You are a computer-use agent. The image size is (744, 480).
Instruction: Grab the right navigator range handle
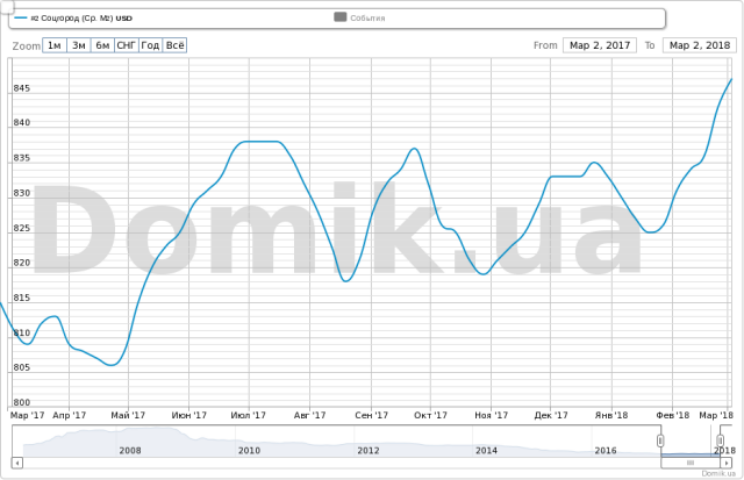(x=720, y=441)
